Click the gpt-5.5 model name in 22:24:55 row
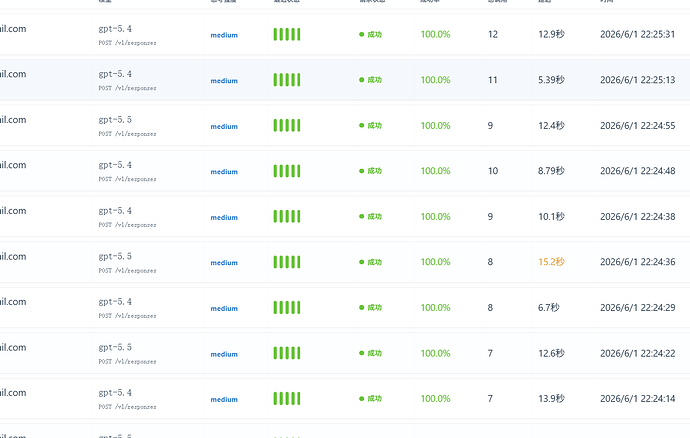Image resolution: width=690 pixels, height=438 pixels. click(115, 120)
